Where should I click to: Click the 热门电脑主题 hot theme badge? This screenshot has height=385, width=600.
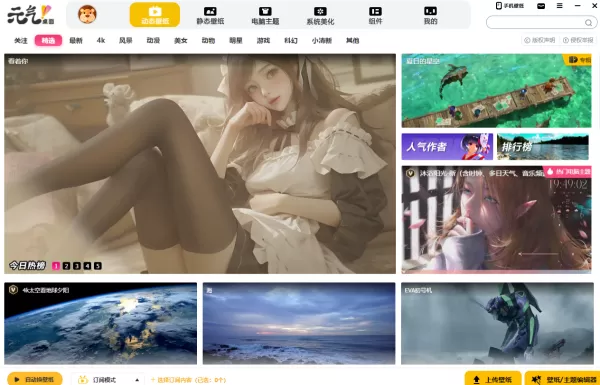pos(567,172)
